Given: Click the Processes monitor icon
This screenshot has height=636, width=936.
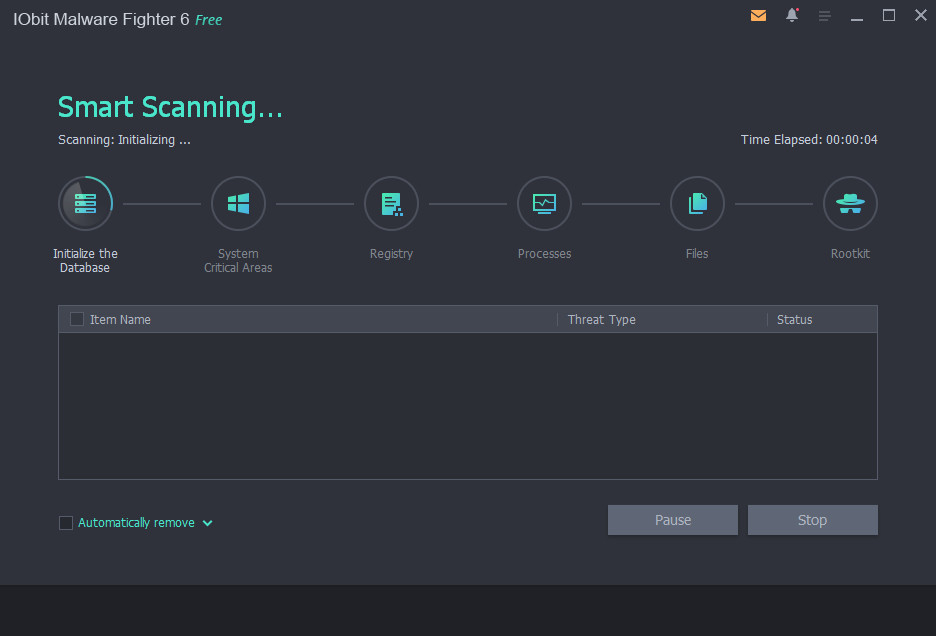Looking at the screenshot, I should coord(544,204).
